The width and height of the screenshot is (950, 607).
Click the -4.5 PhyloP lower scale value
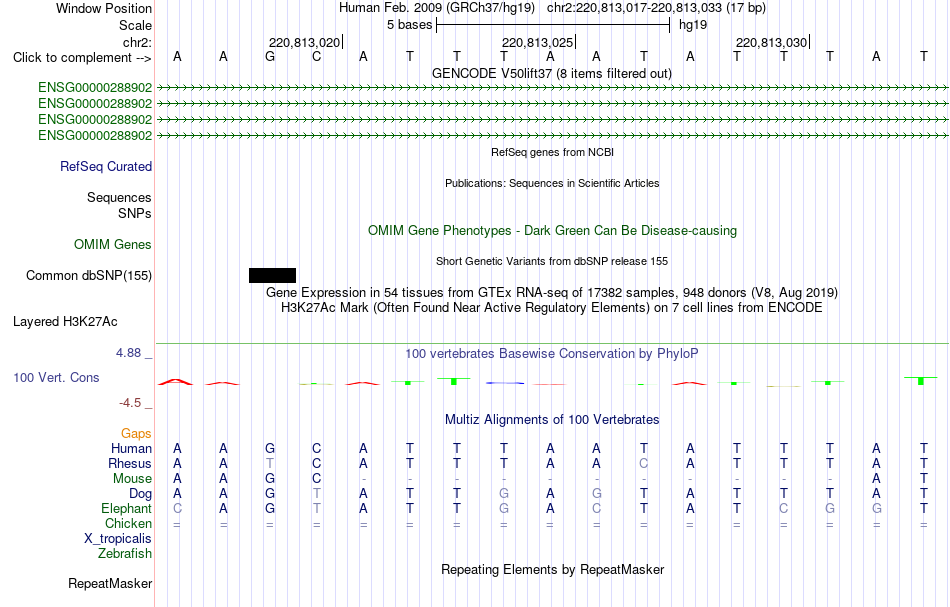130,402
